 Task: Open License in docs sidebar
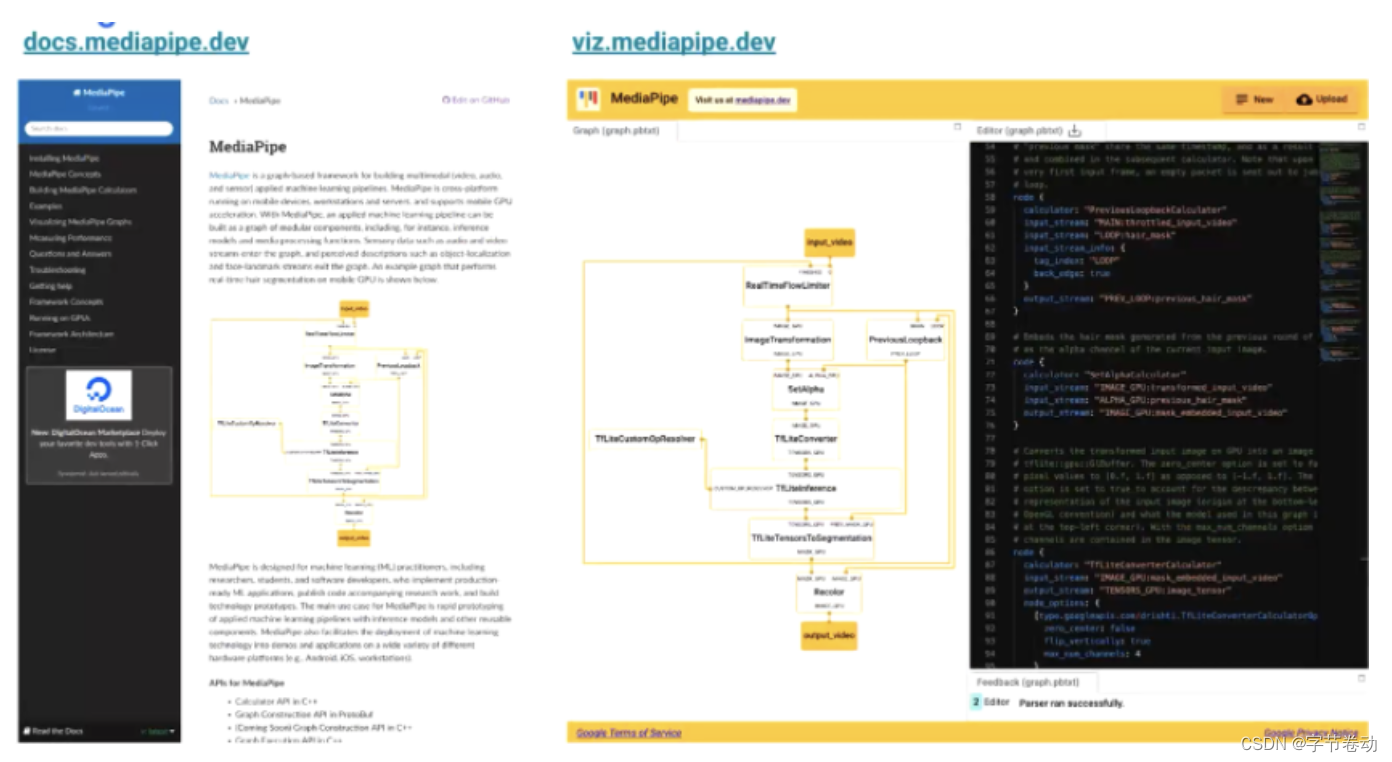42,350
